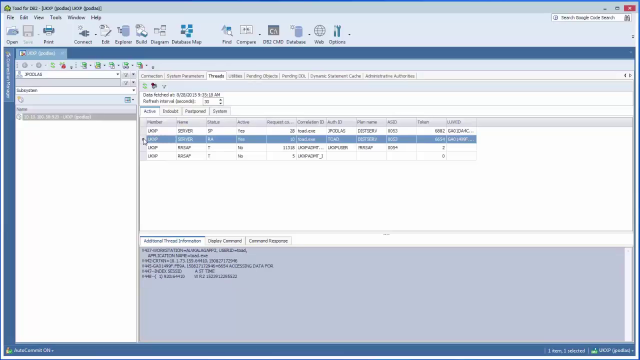The width and height of the screenshot is (640, 360).
Task: Select the Postponed threads sub-tab
Action: (x=195, y=111)
